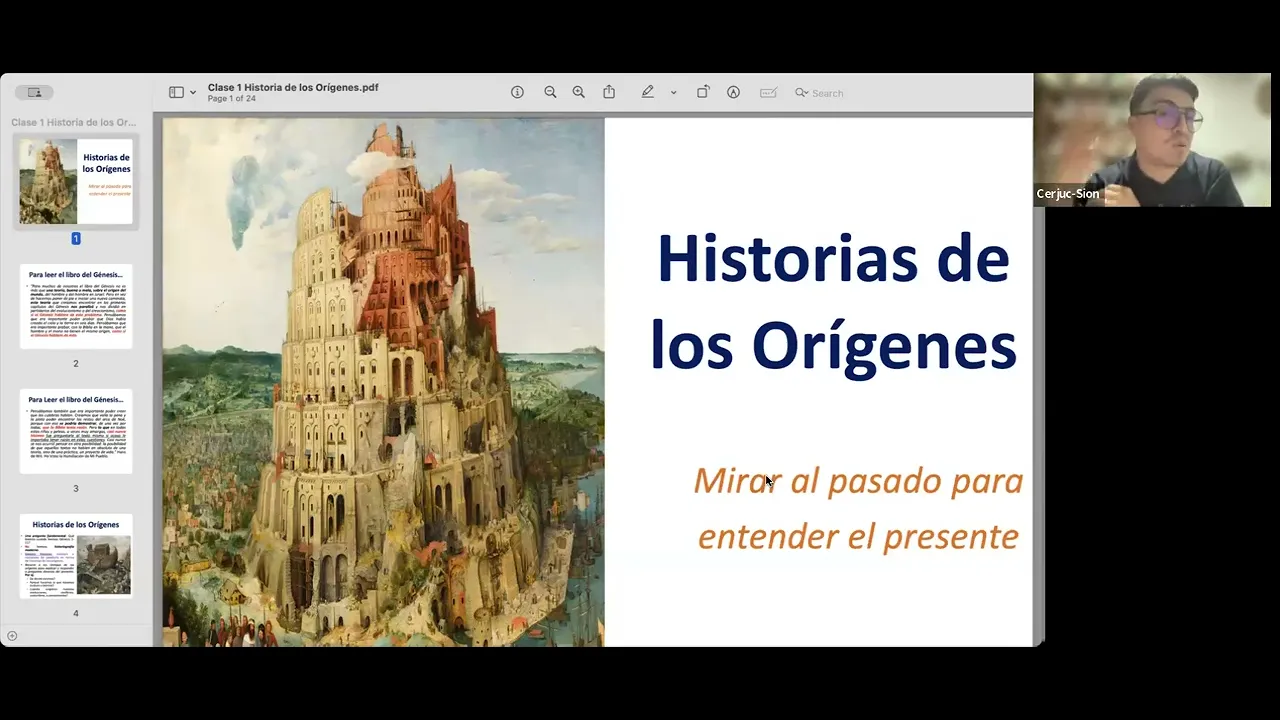Open the form filling tool
Image resolution: width=1280 pixels, height=720 pixels.
point(768,92)
